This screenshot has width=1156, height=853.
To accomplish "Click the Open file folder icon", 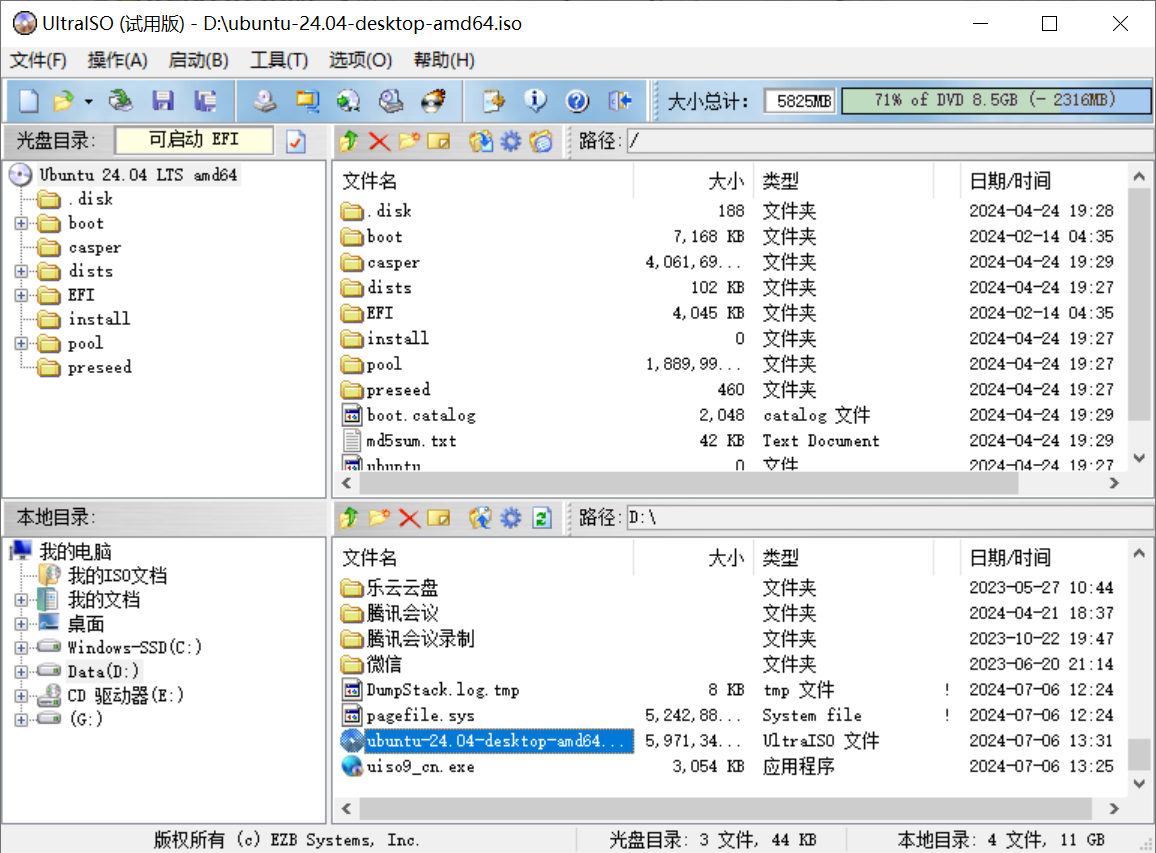I will tap(63, 100).
